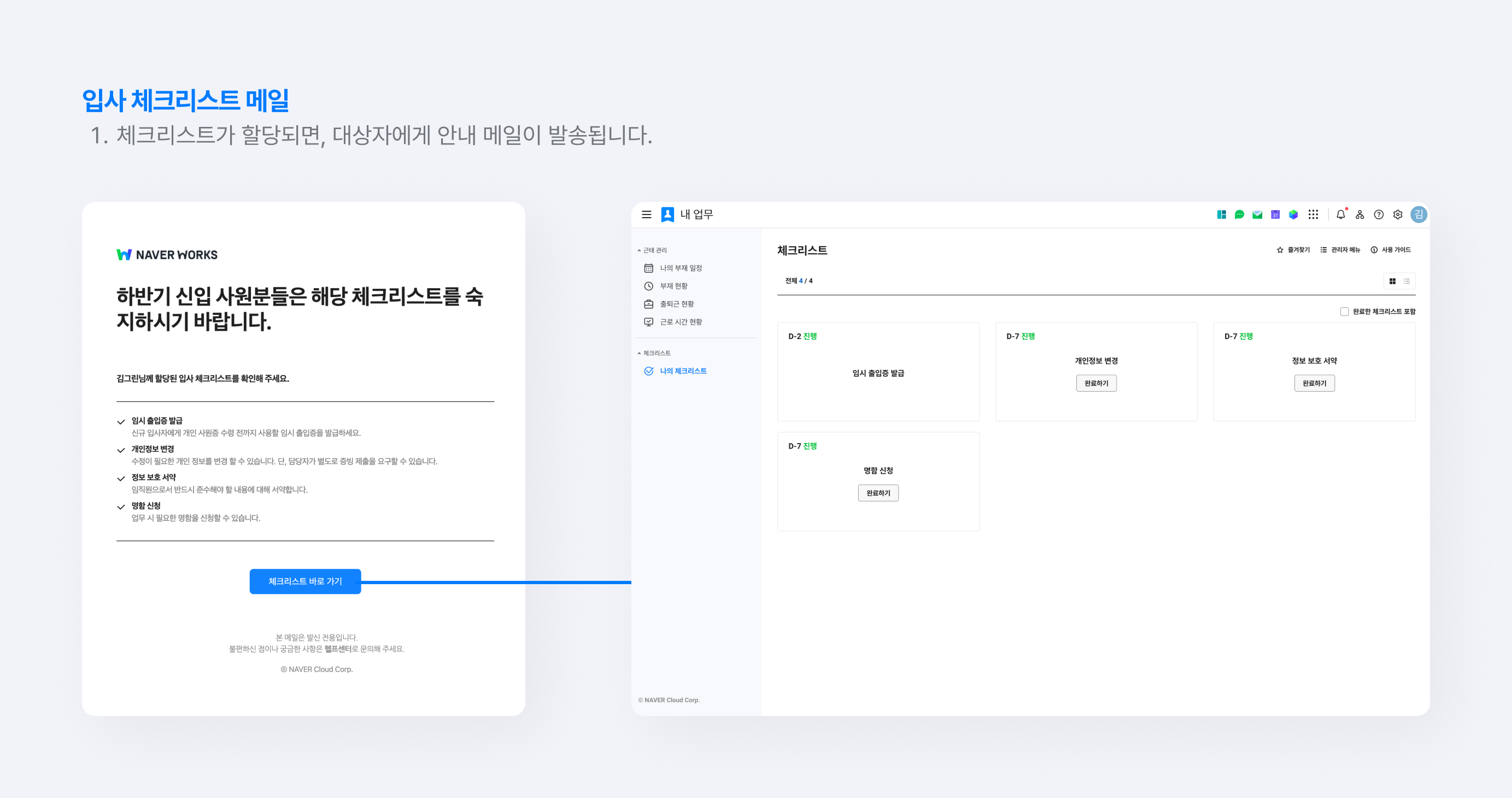The height and width of the screenshot is (798, 1512).
Task: Collapse the 근태 관리 sidebar section
Action: click(x=638, y=249)
